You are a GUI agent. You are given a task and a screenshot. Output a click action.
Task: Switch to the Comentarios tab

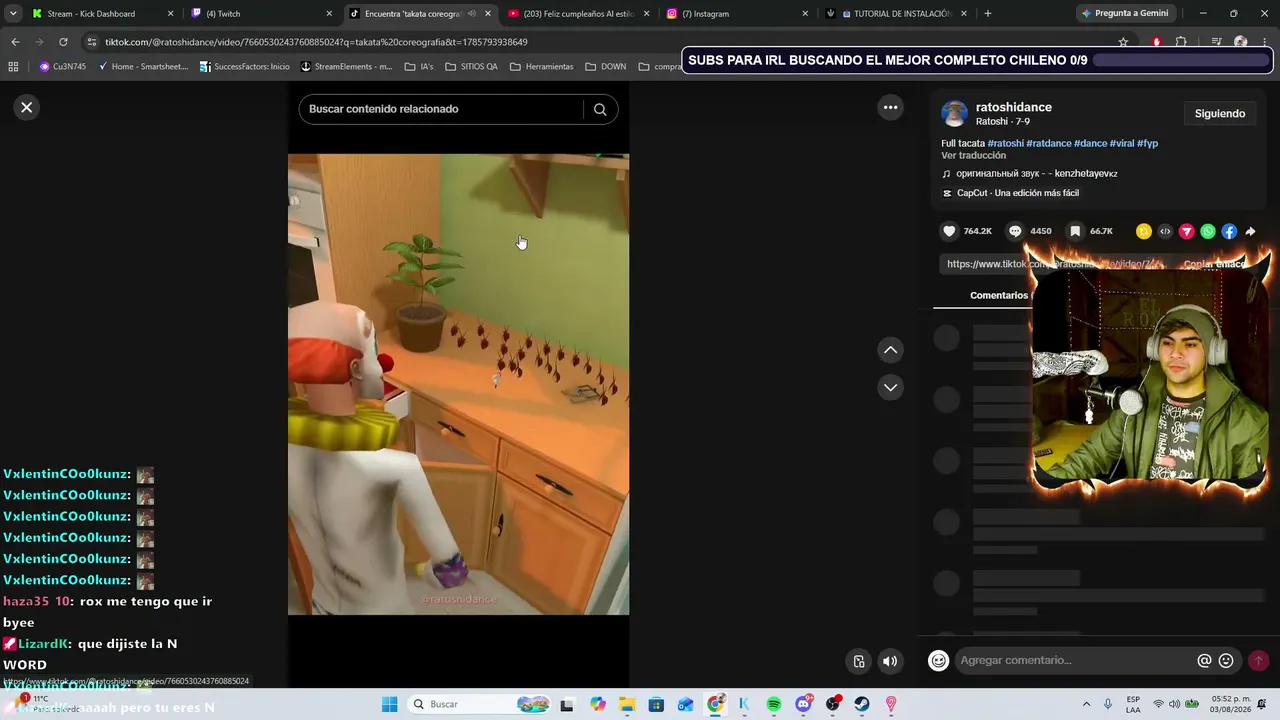999,295
